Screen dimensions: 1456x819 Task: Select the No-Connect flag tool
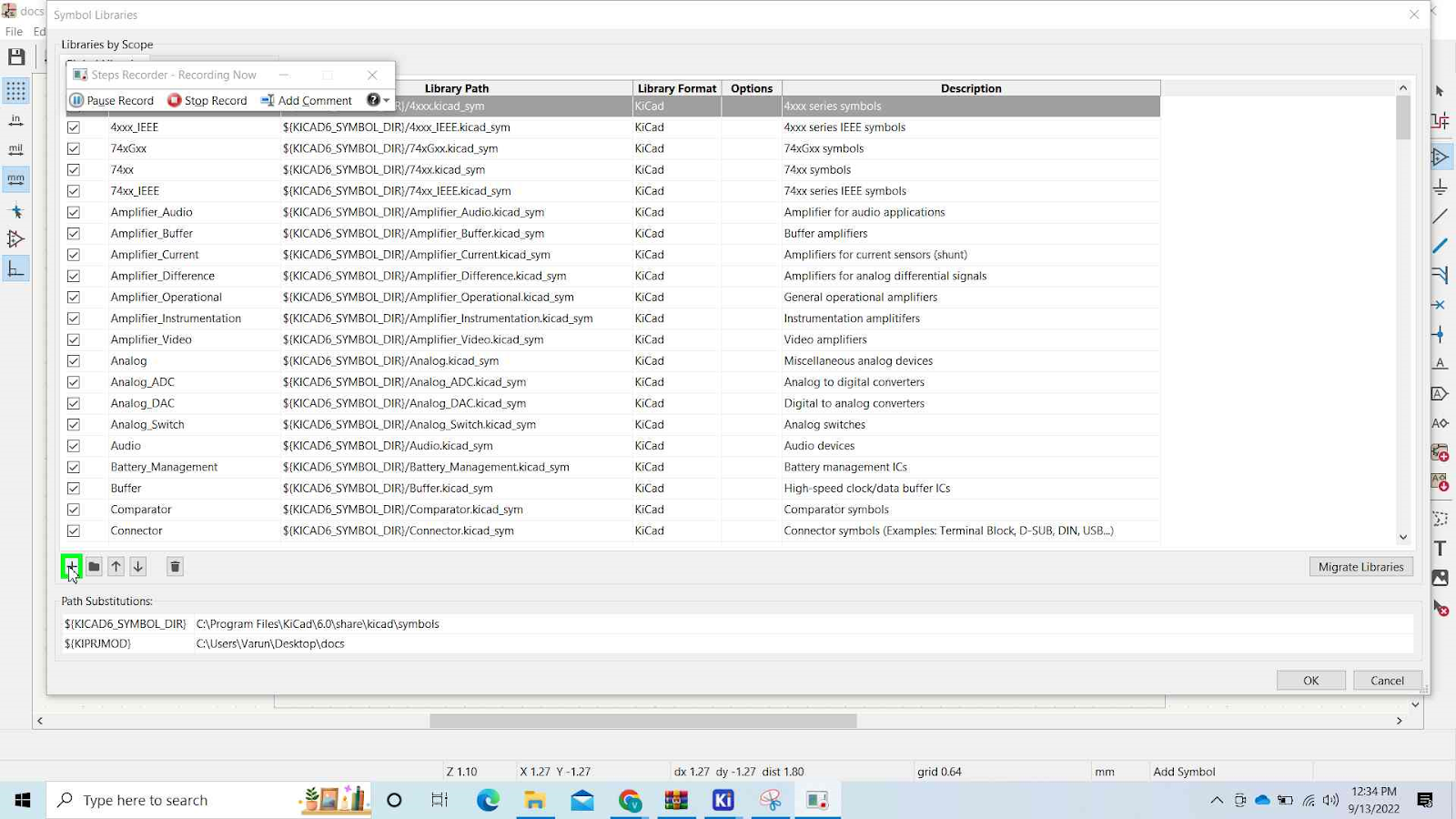coord(1439,305)
